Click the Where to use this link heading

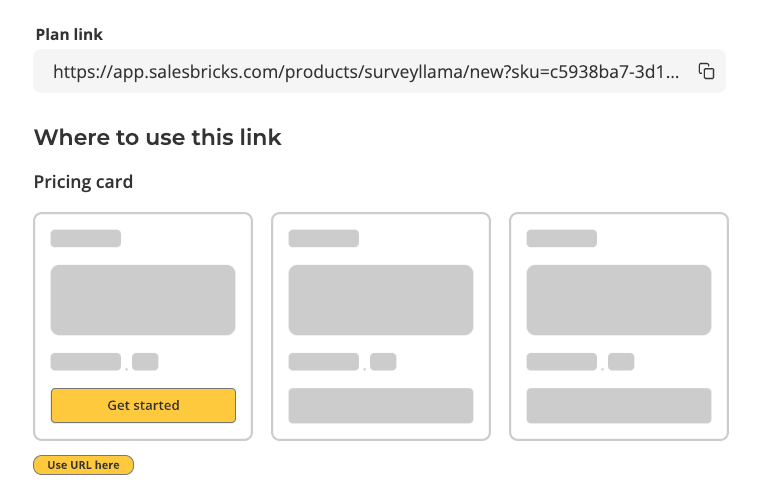[158, 137]
